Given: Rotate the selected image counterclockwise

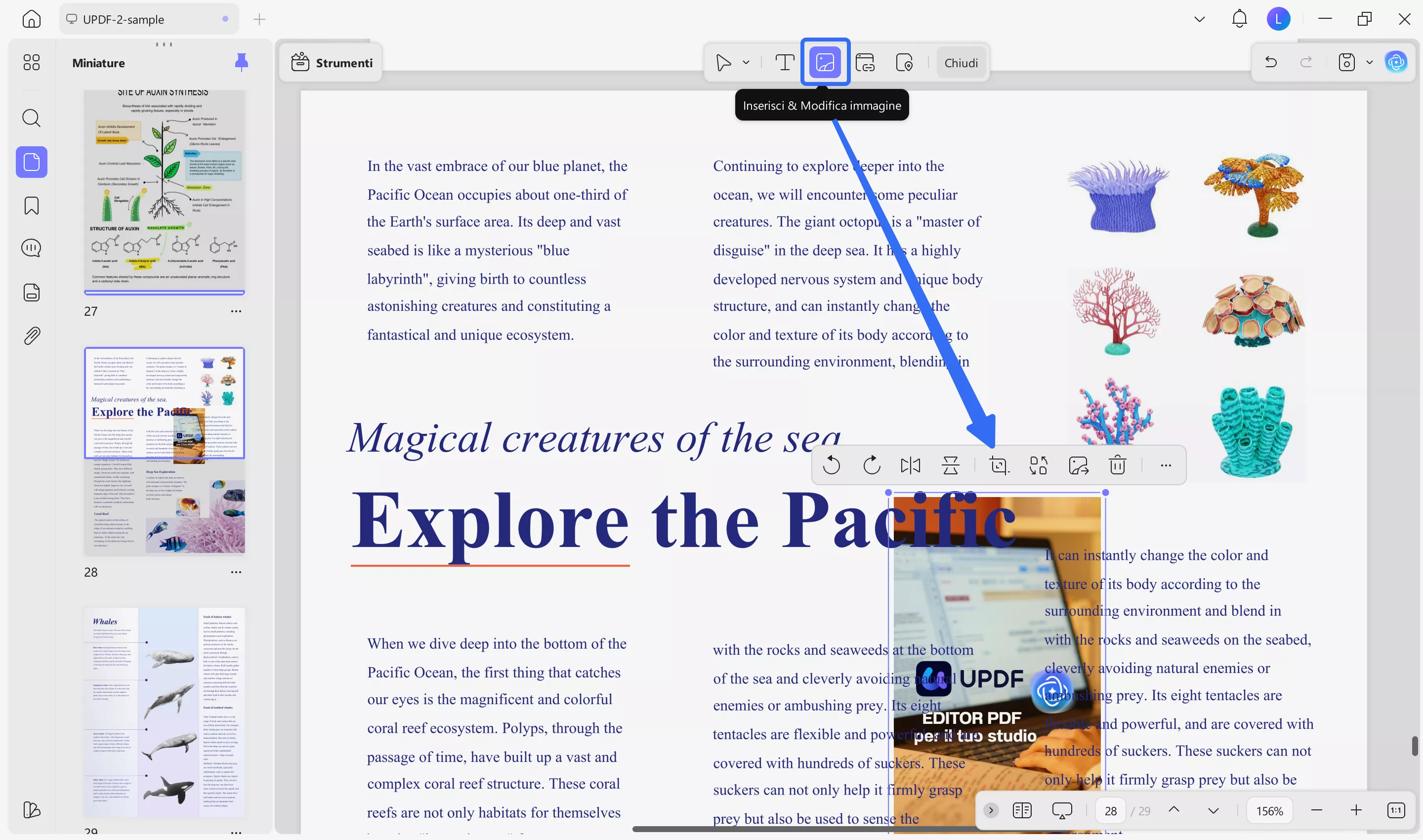Looking at the screenshot, I should tap(832, 465).
